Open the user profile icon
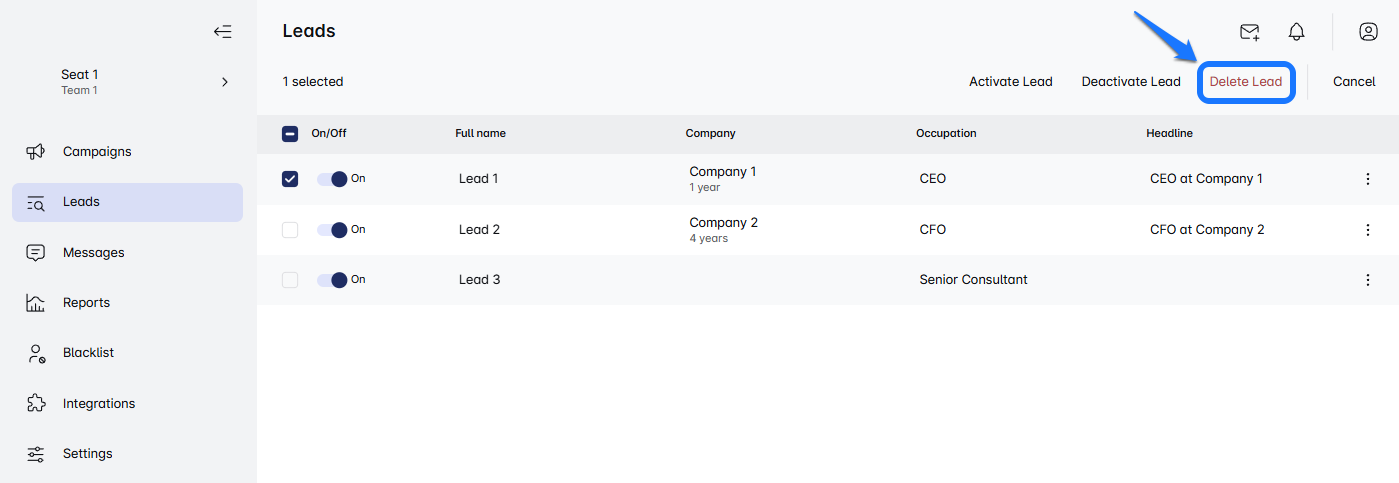The height and width of the screenshot is (483, 1399). (x=1368, y=32)
